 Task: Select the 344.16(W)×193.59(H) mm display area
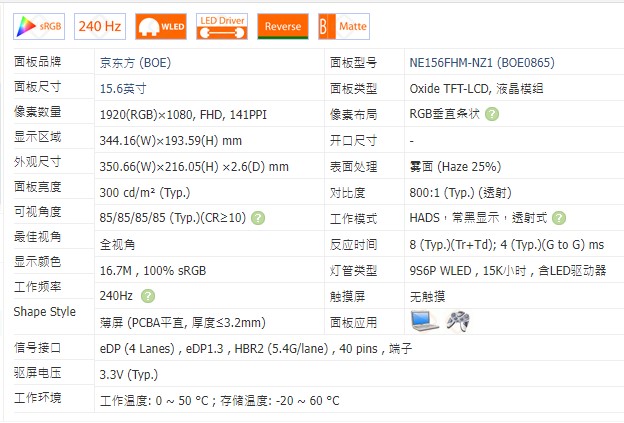(171, 140)
